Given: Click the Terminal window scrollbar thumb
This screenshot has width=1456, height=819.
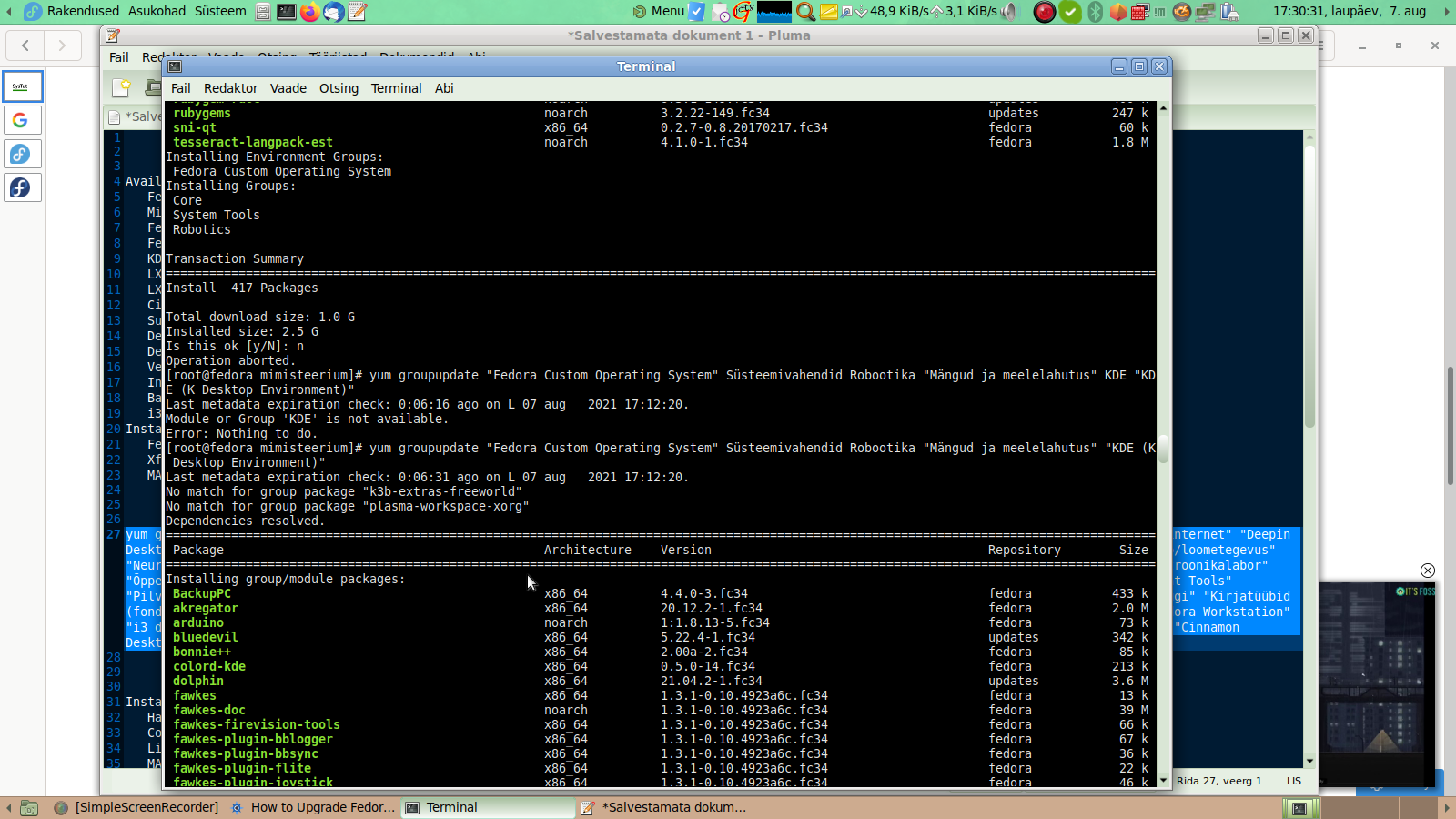Looking at the screenshot, I should click(1163, 450).
